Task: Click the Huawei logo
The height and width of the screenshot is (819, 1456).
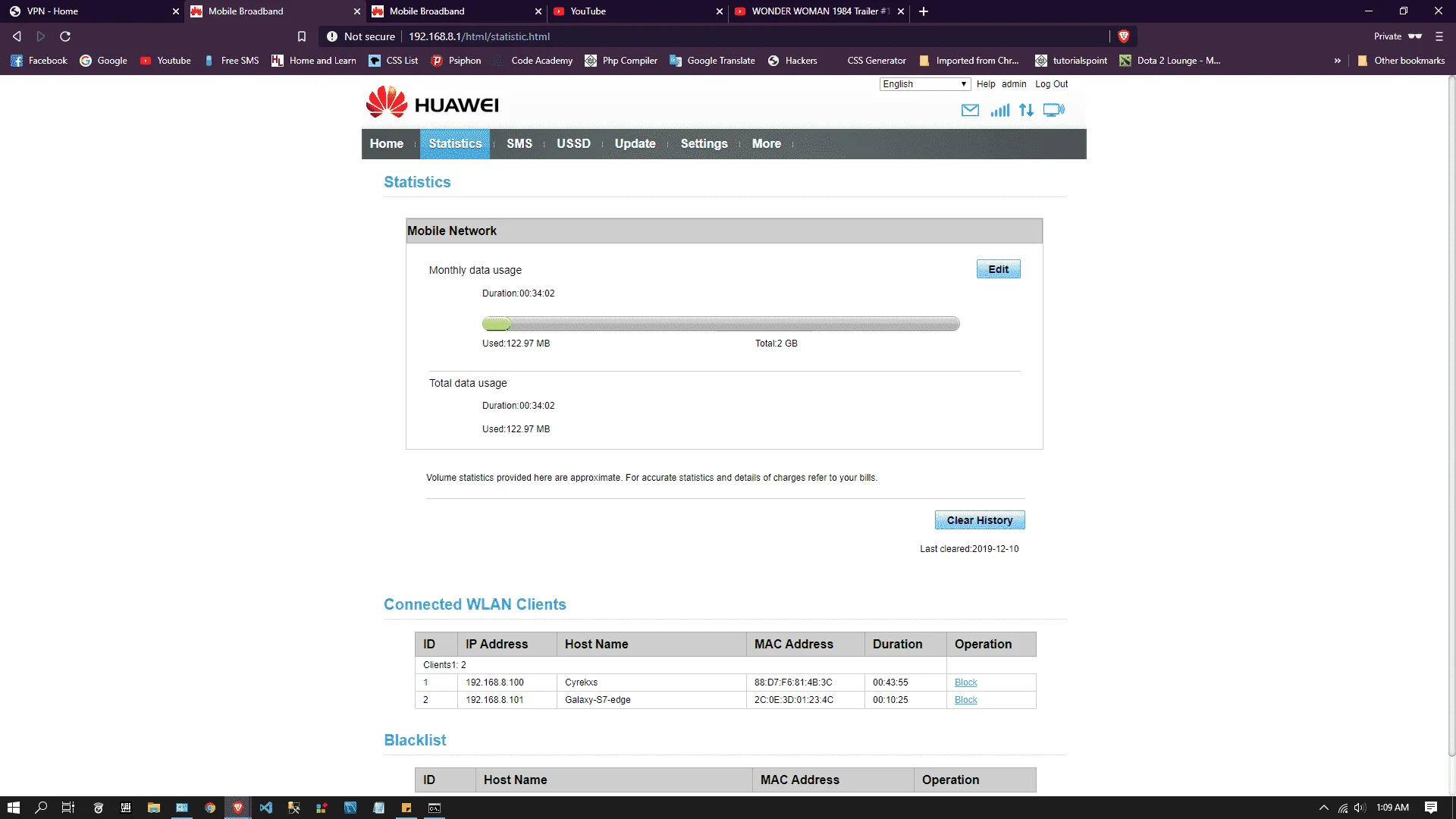Action: (x=432, y=102)
